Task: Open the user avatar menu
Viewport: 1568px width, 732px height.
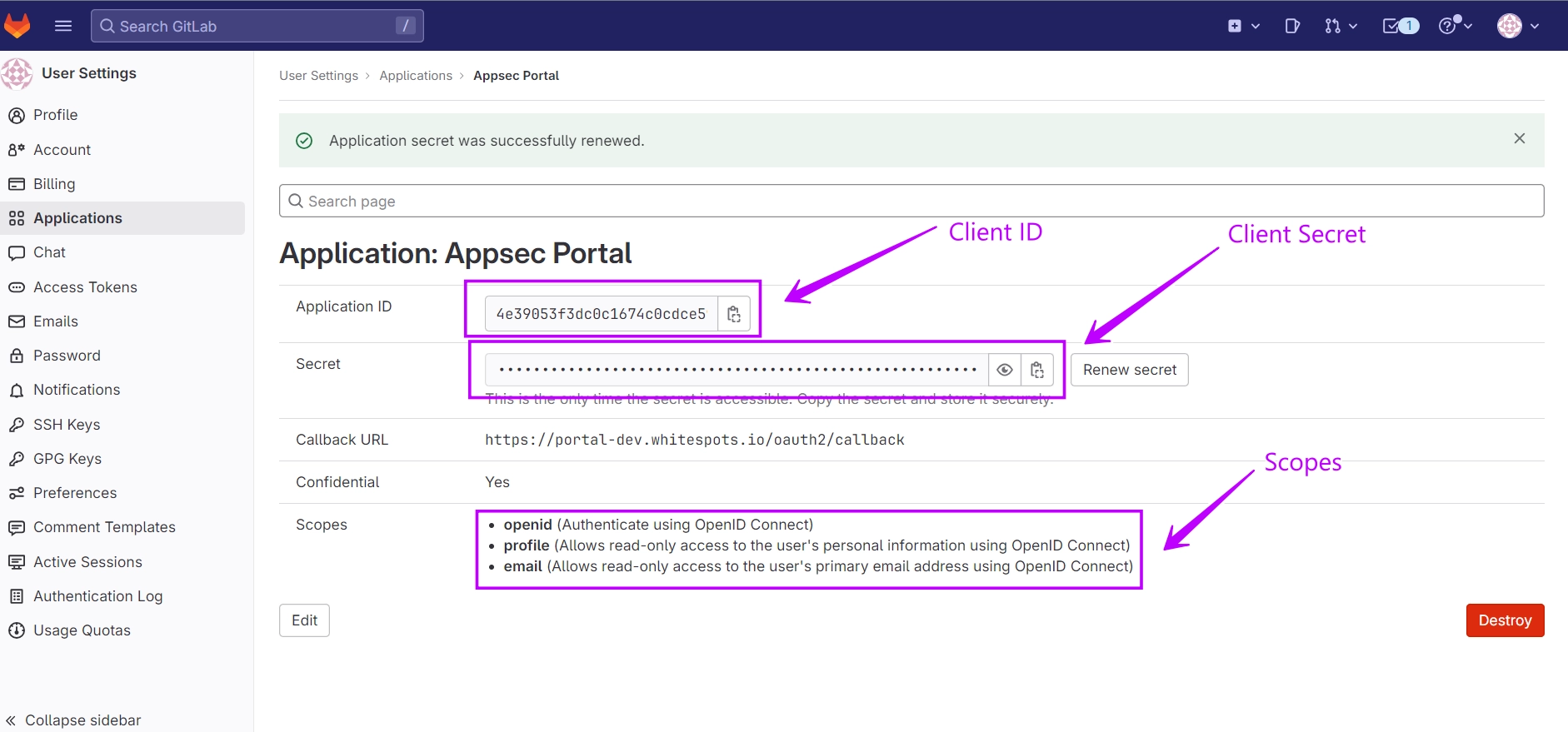Action: 1517,26
